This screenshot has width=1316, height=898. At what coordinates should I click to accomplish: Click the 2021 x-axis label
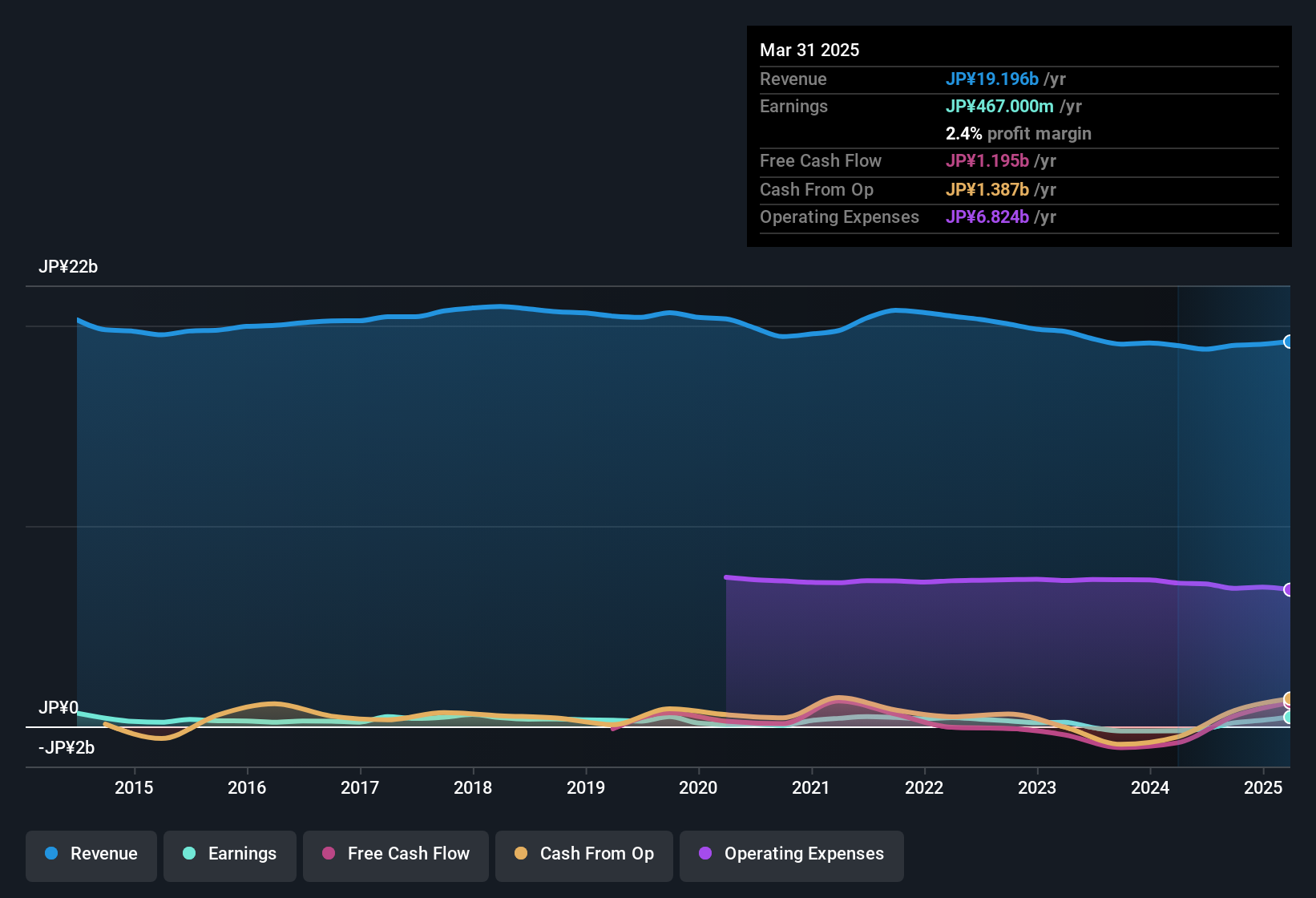pos(811,787)
